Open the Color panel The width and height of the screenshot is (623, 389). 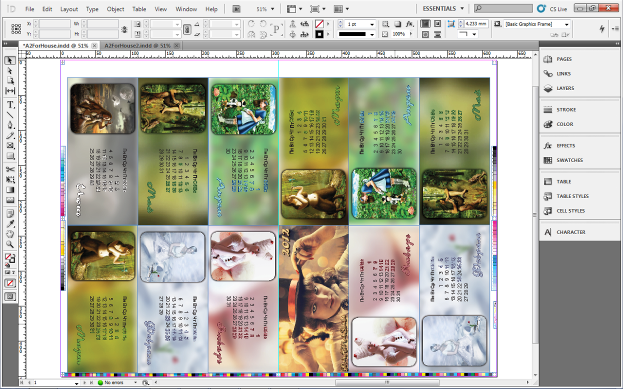[x=565, y=124]
